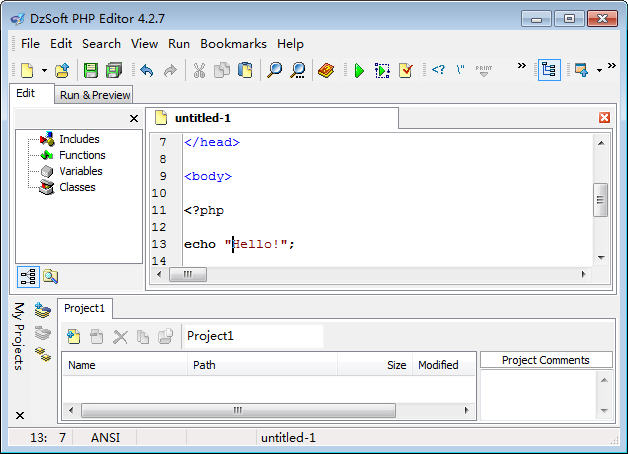Screen dimensions: 628x454
Task: Click the Copy icon in toolbar
Action: (222, 70)
